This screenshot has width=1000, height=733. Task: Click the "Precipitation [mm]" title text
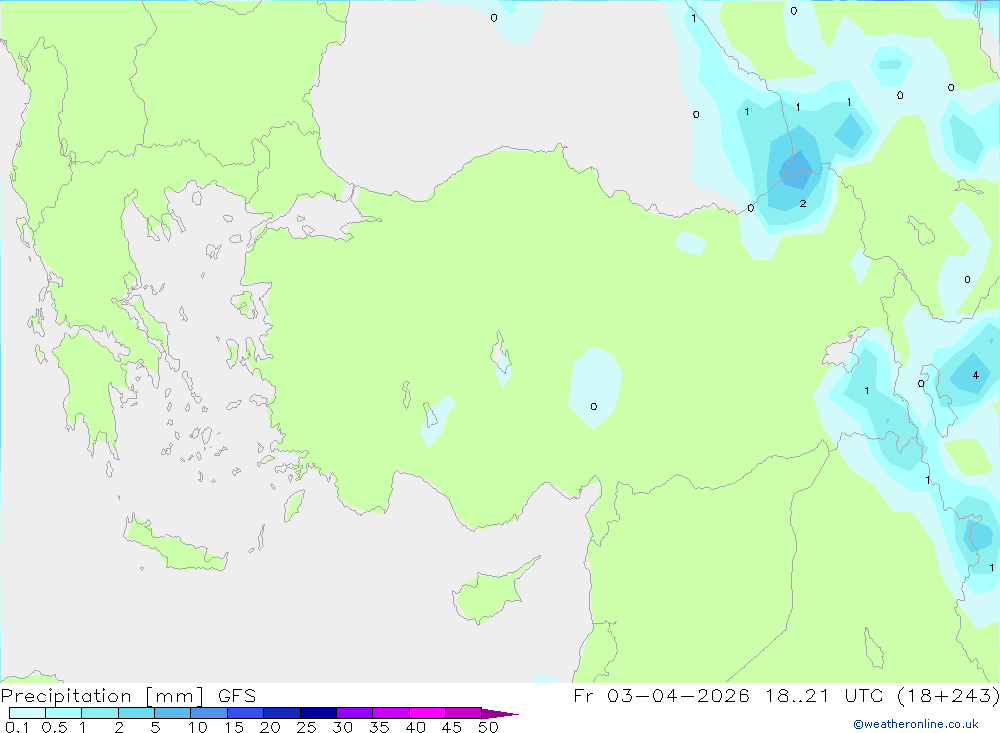click(x=103, y=696)
